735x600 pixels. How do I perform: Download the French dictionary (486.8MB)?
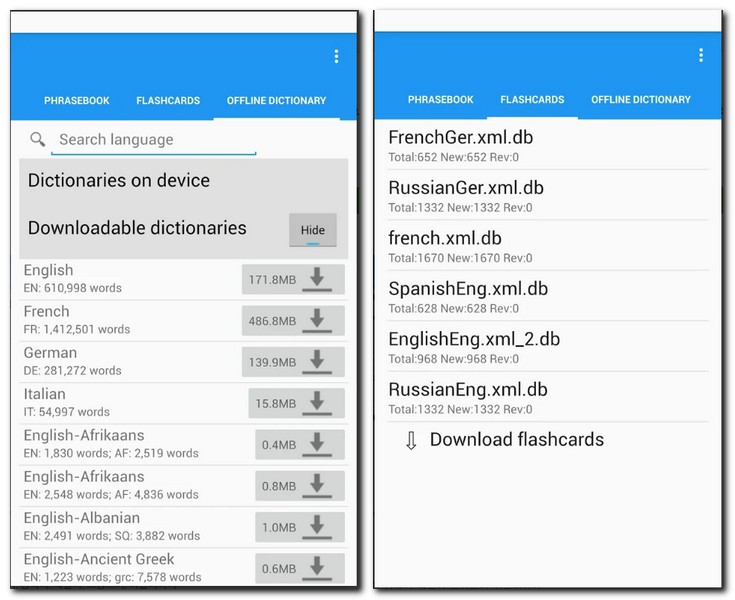[293, 321]
